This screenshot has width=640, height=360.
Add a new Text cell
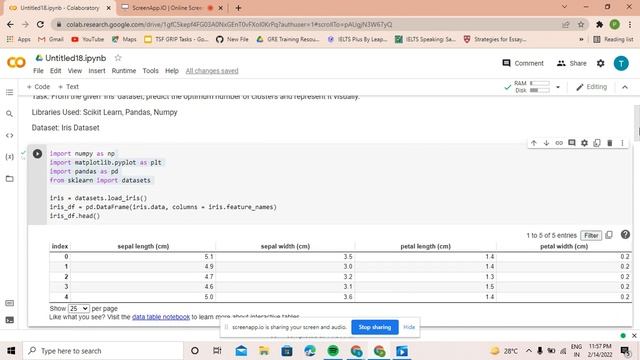coord(68,87)
